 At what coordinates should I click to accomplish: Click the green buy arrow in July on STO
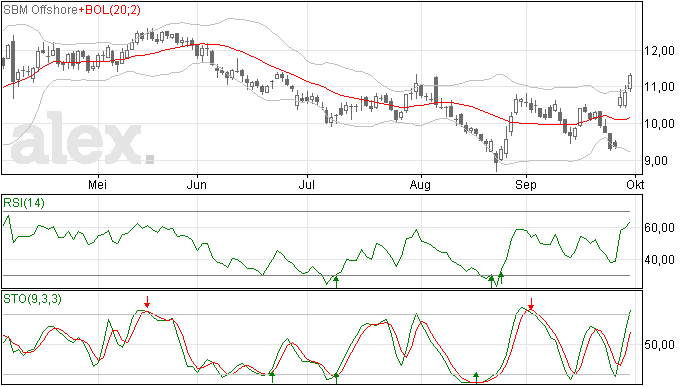click(x=336, y=378)
